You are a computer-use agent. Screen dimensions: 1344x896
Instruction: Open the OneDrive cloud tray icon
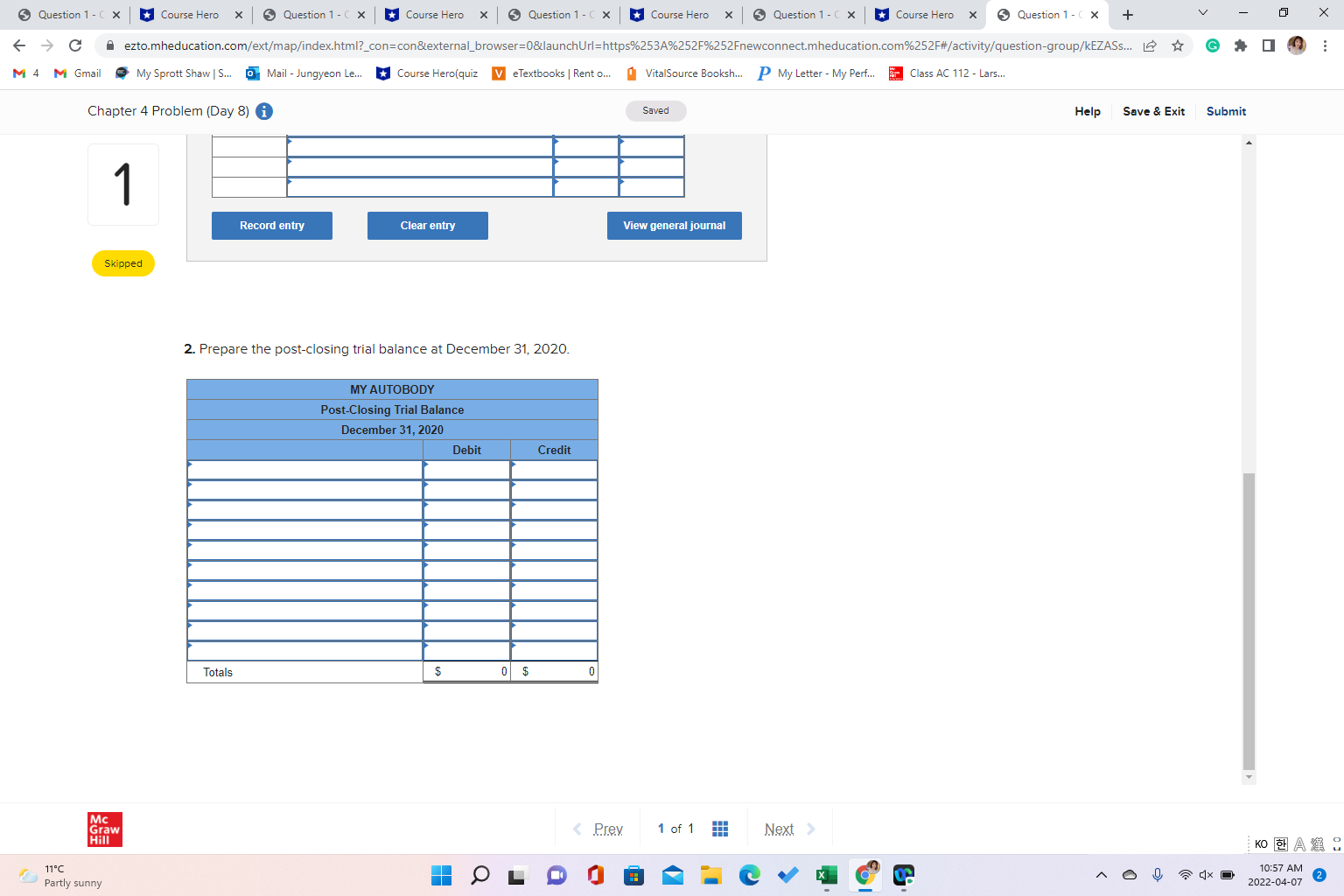point(1130,875)
